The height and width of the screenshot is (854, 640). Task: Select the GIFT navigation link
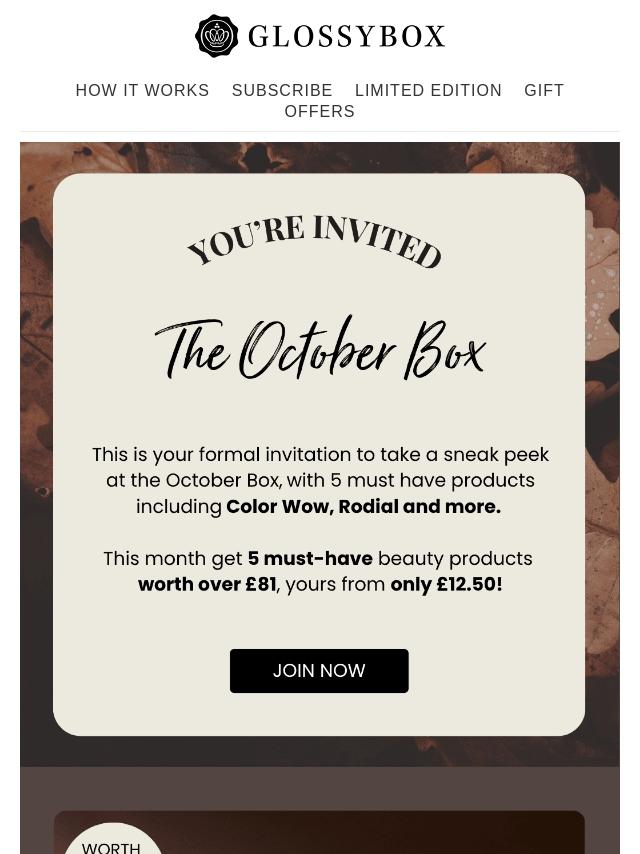point(544,91)
